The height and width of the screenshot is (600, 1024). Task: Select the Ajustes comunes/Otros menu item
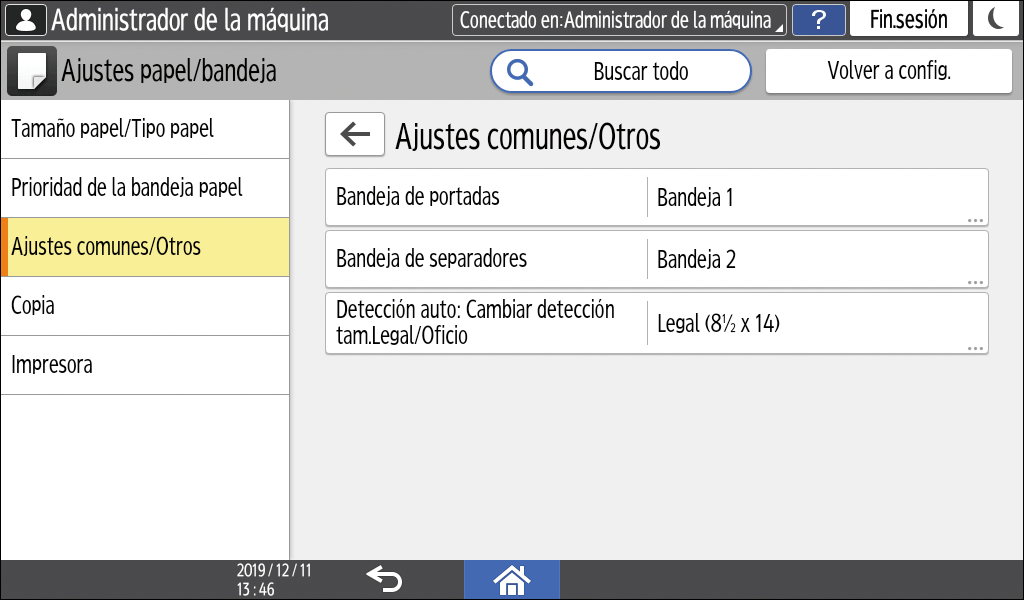click(x=145, y=247)
